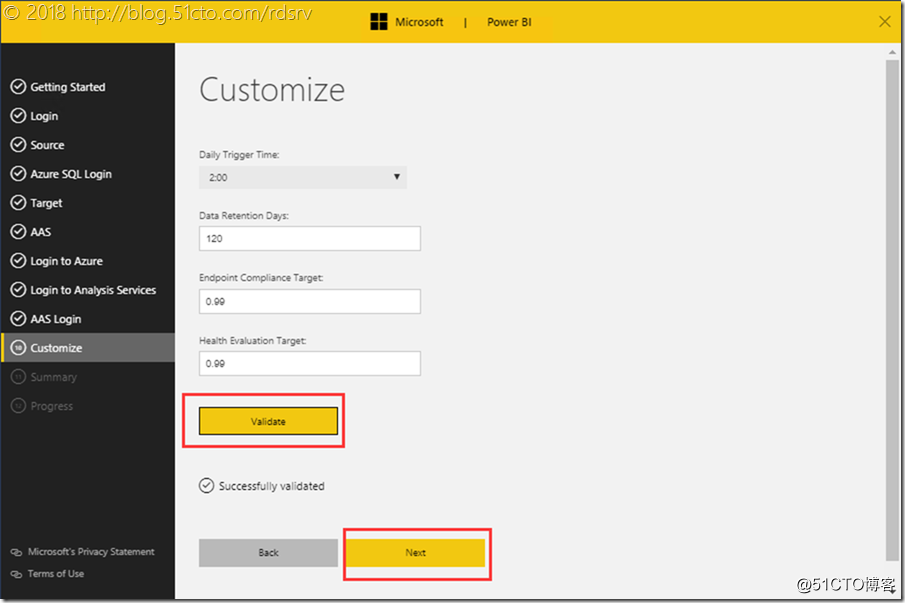This screenshot has height=603, width=905.
Task: Click the Login step checkmark icon
Action: pyautogui.click(x=18, y=115)
